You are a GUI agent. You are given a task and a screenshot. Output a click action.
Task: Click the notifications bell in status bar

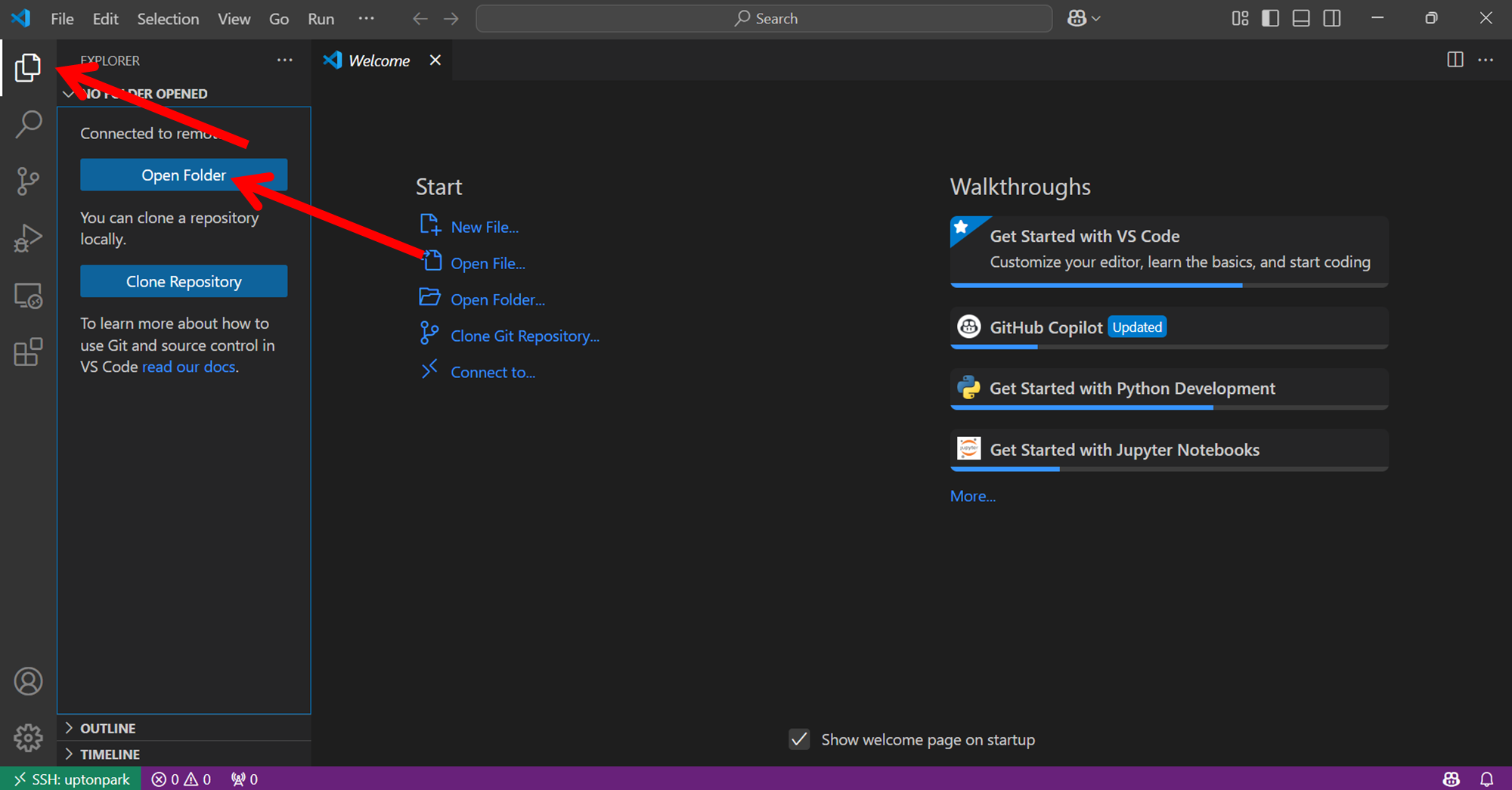[x=1486, y=779]
